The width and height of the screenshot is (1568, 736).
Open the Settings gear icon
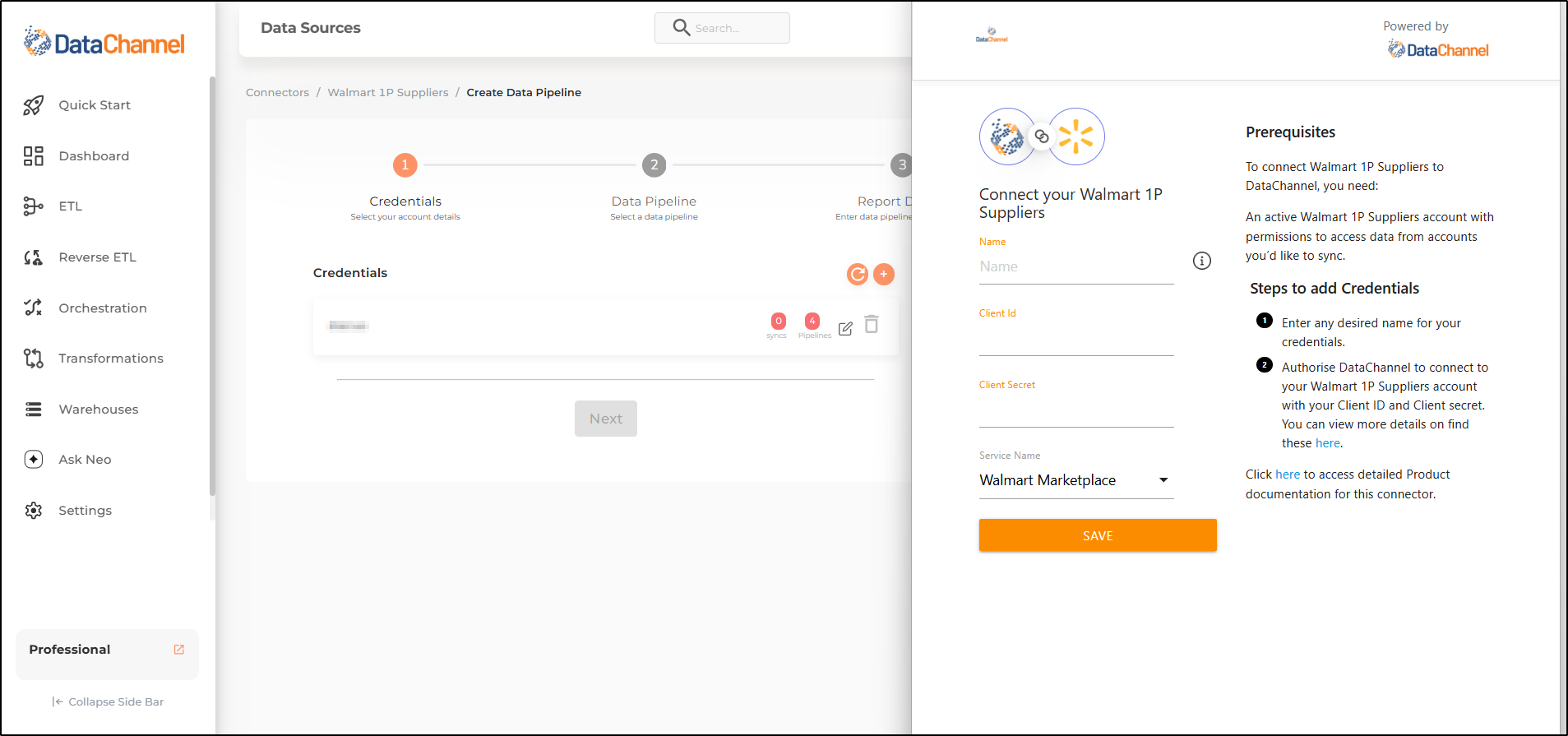click(33, 511)
